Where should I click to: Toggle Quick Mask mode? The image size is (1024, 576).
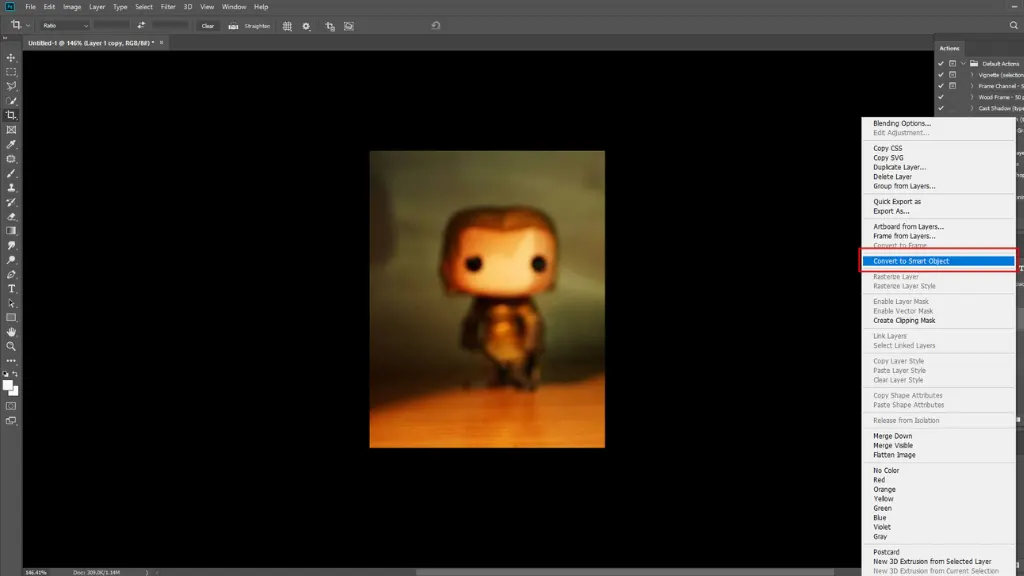11,406
